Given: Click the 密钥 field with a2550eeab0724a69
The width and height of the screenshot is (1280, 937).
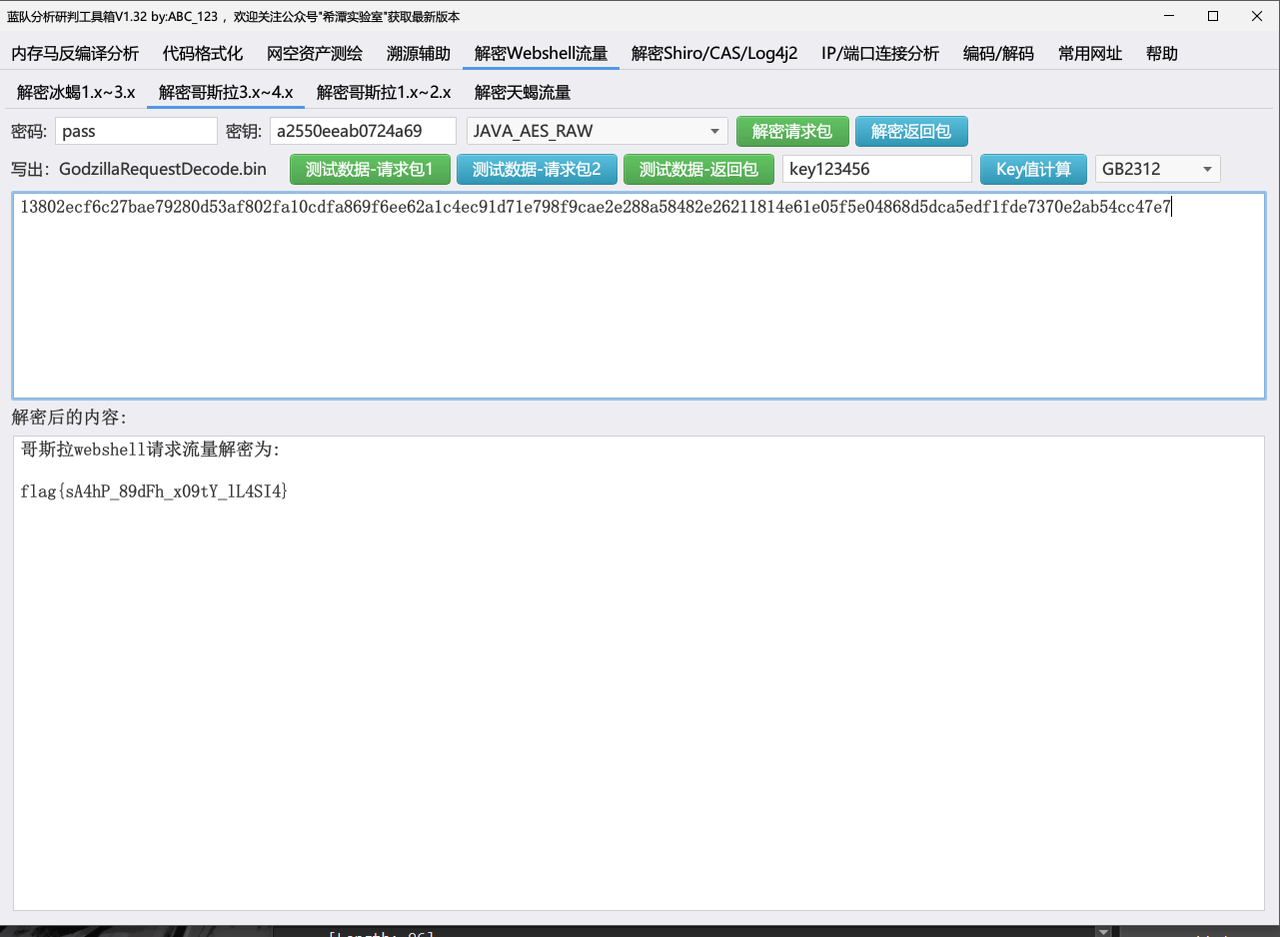Looking at the screenshot, I should click(x=363, y=131).
